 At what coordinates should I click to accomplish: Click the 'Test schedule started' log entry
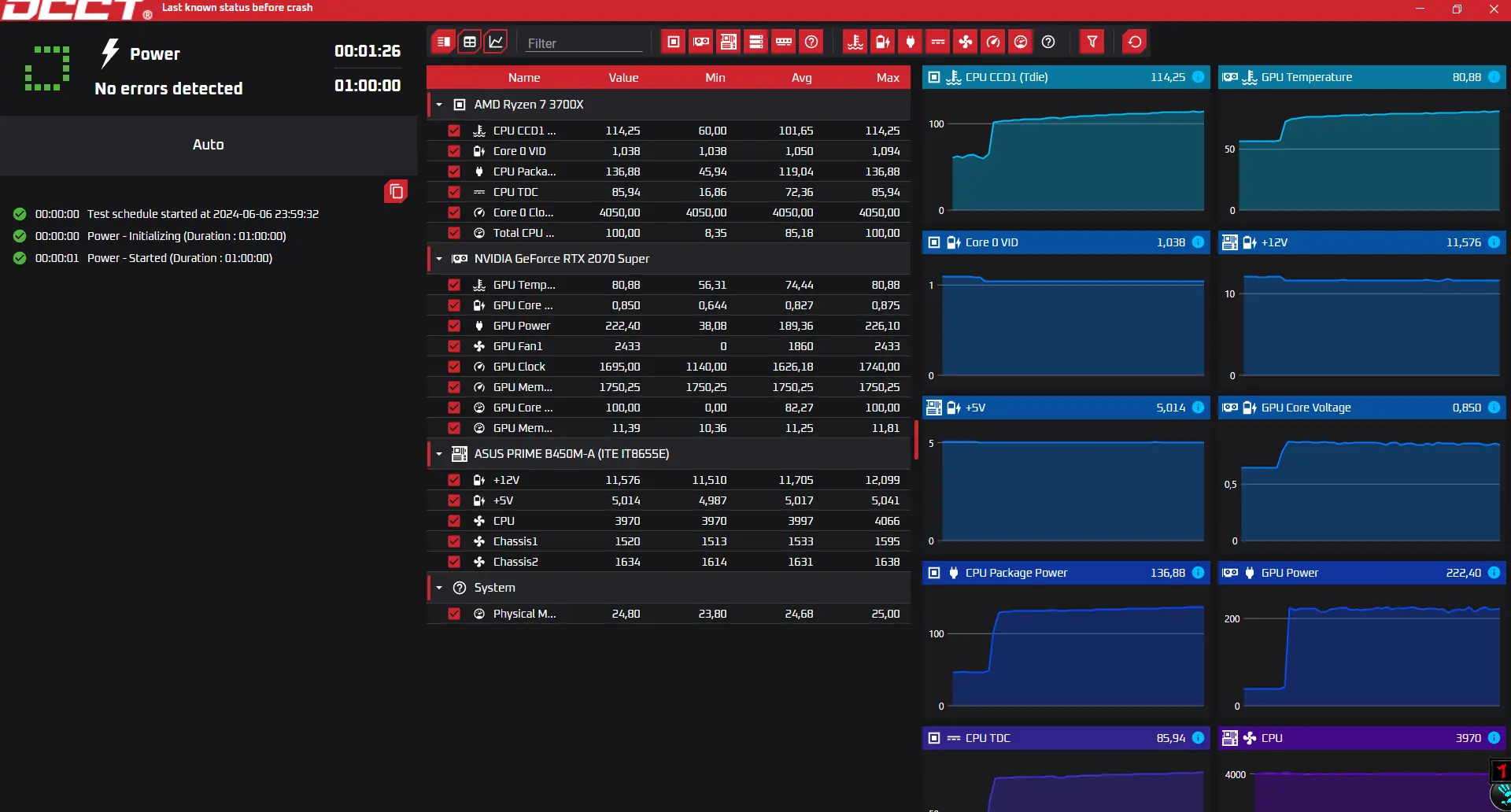[166, 214]
